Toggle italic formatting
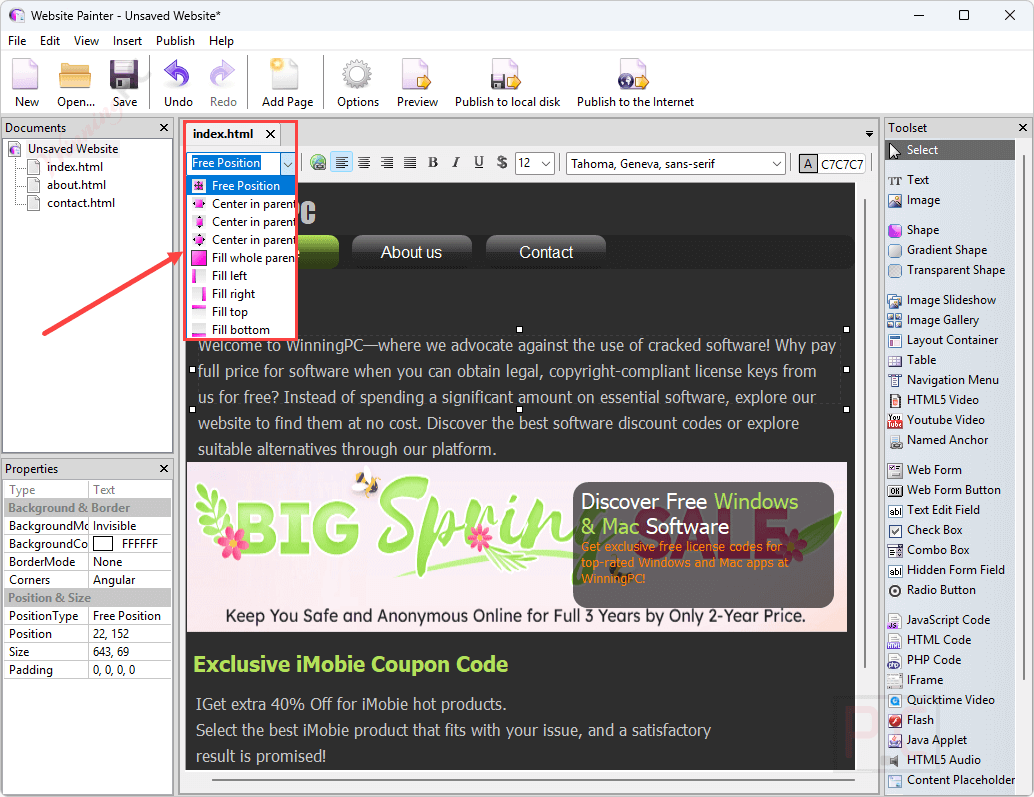The image size is (1034, 797). tap(456, 163)
